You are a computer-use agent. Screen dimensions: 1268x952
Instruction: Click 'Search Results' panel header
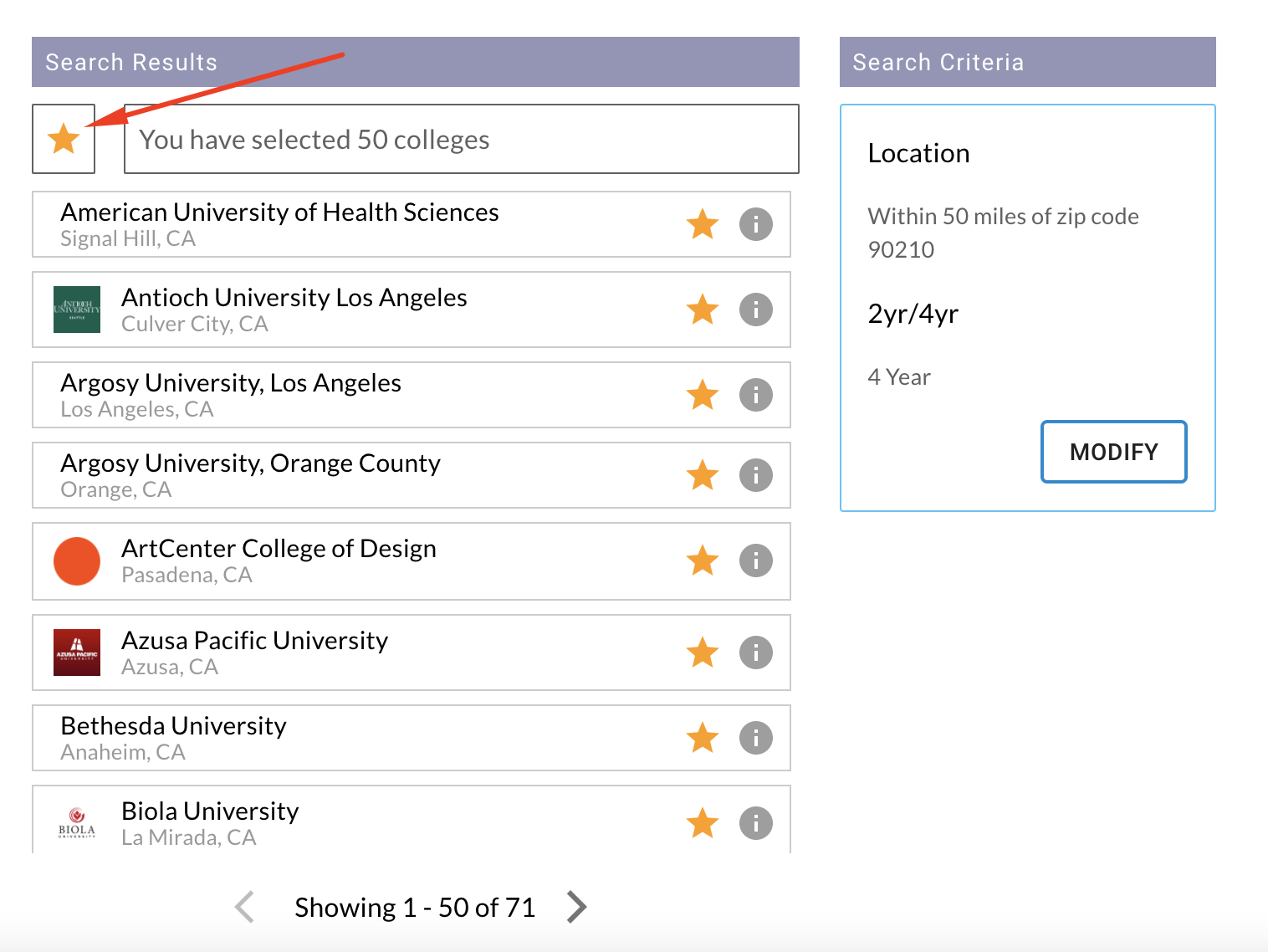(416, 62)
